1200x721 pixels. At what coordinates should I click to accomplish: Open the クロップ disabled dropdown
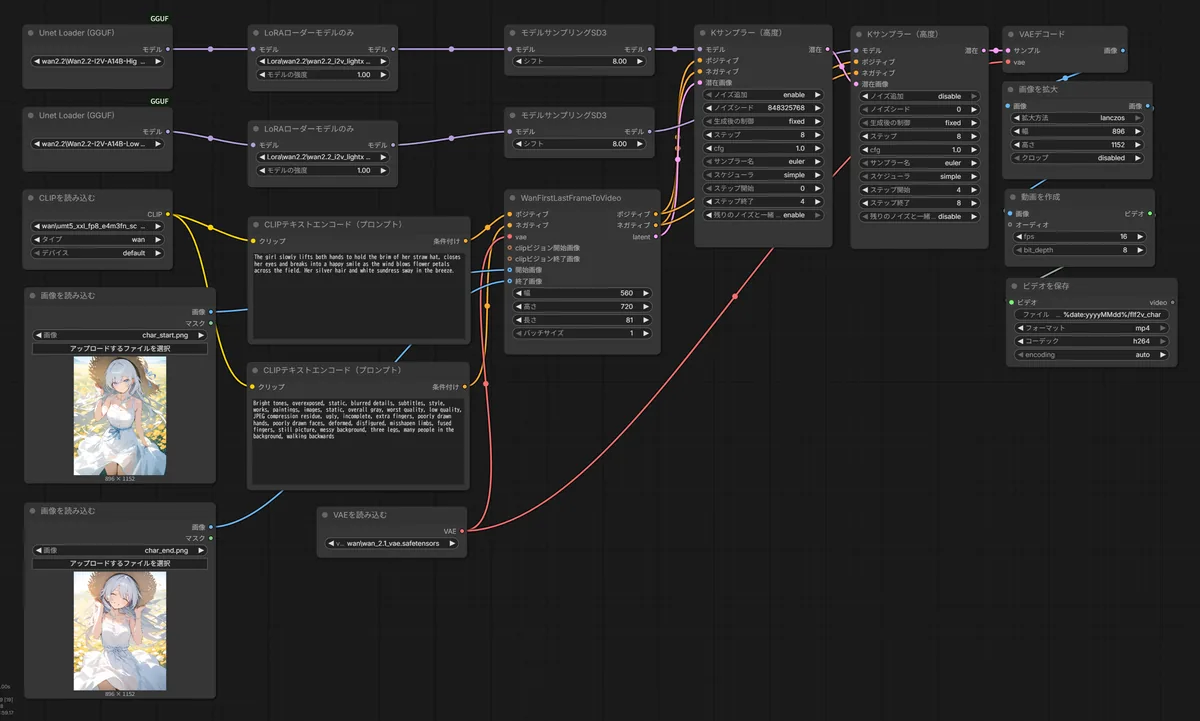1077,157
